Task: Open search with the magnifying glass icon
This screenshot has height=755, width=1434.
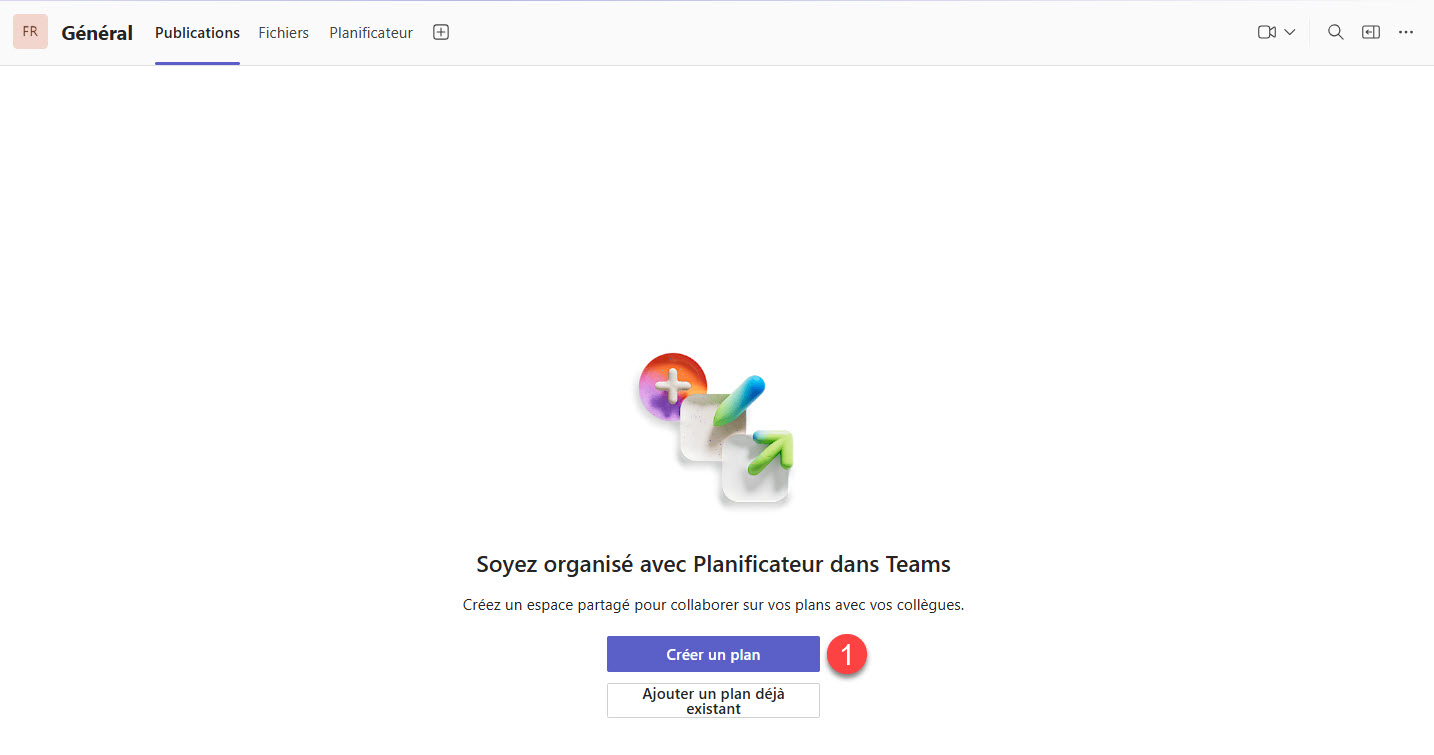Action: (1335, 32)
